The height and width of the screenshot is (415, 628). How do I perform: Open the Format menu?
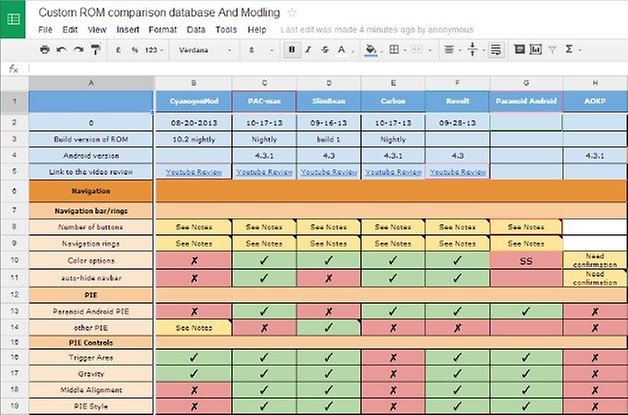coord(163,30)
